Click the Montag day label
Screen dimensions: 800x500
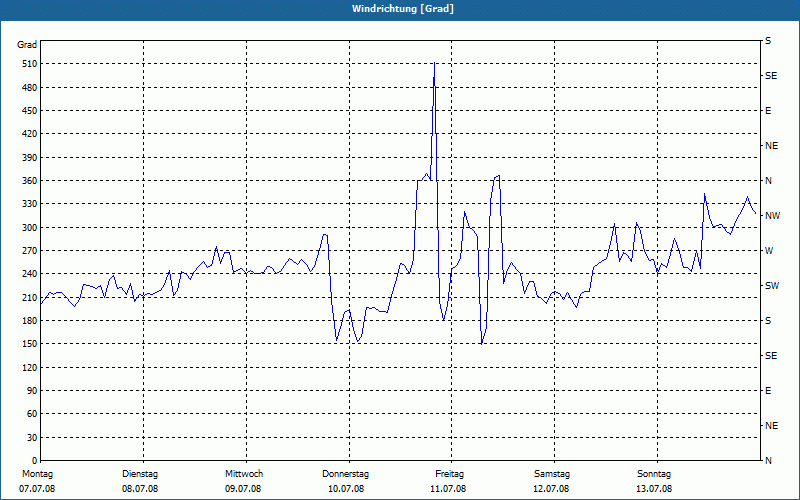[37, 474]
